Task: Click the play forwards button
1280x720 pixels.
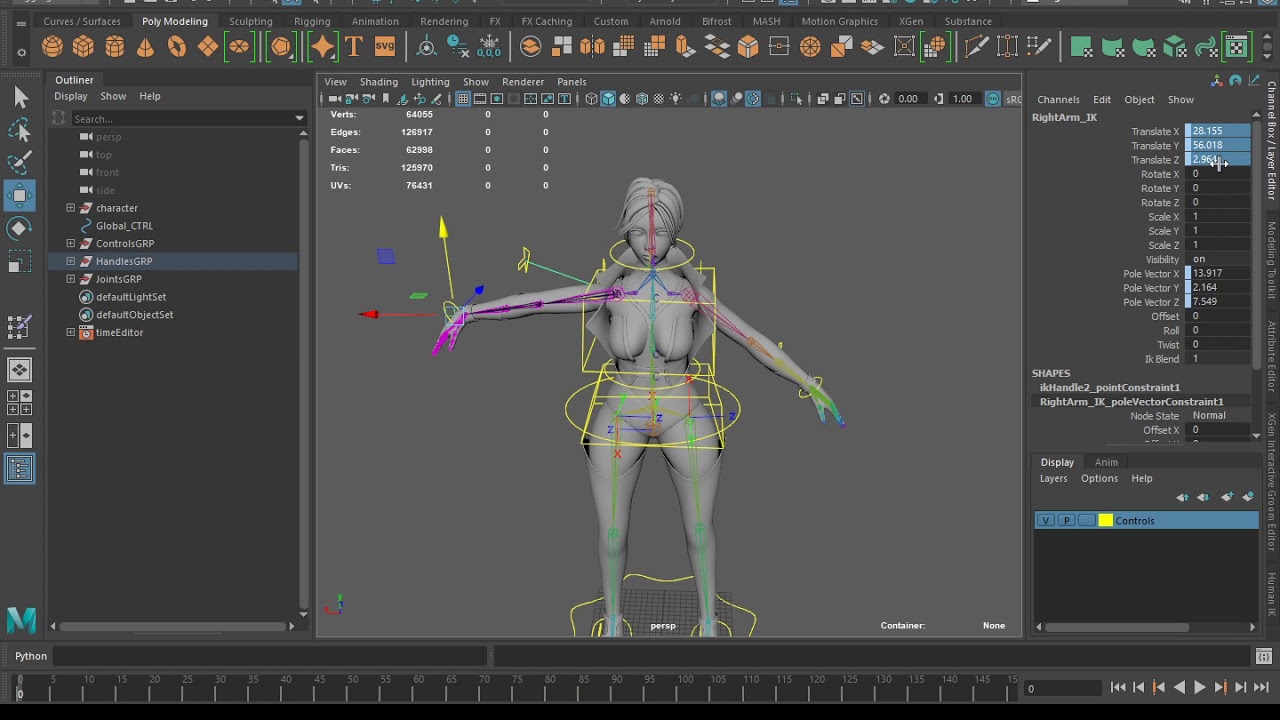Action: pyautogui.click(x=1199, y=687)
